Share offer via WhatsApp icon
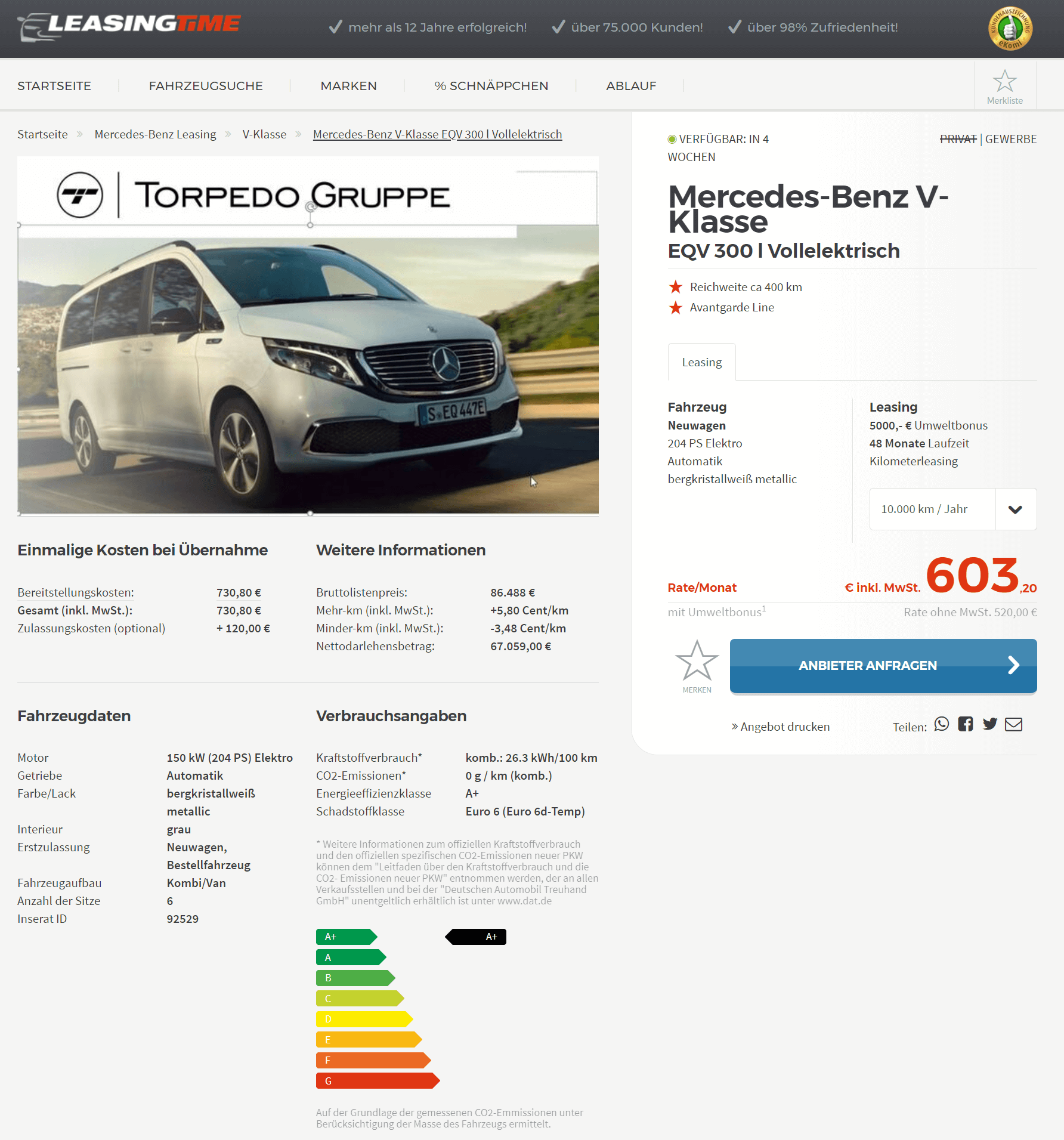The height and width of the screenshot is (1140, 1064). click(941, 724)
